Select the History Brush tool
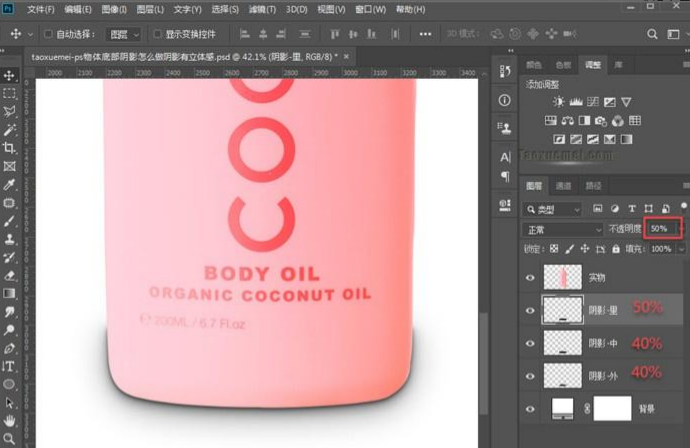690x448 pixels. pos(9,257)
